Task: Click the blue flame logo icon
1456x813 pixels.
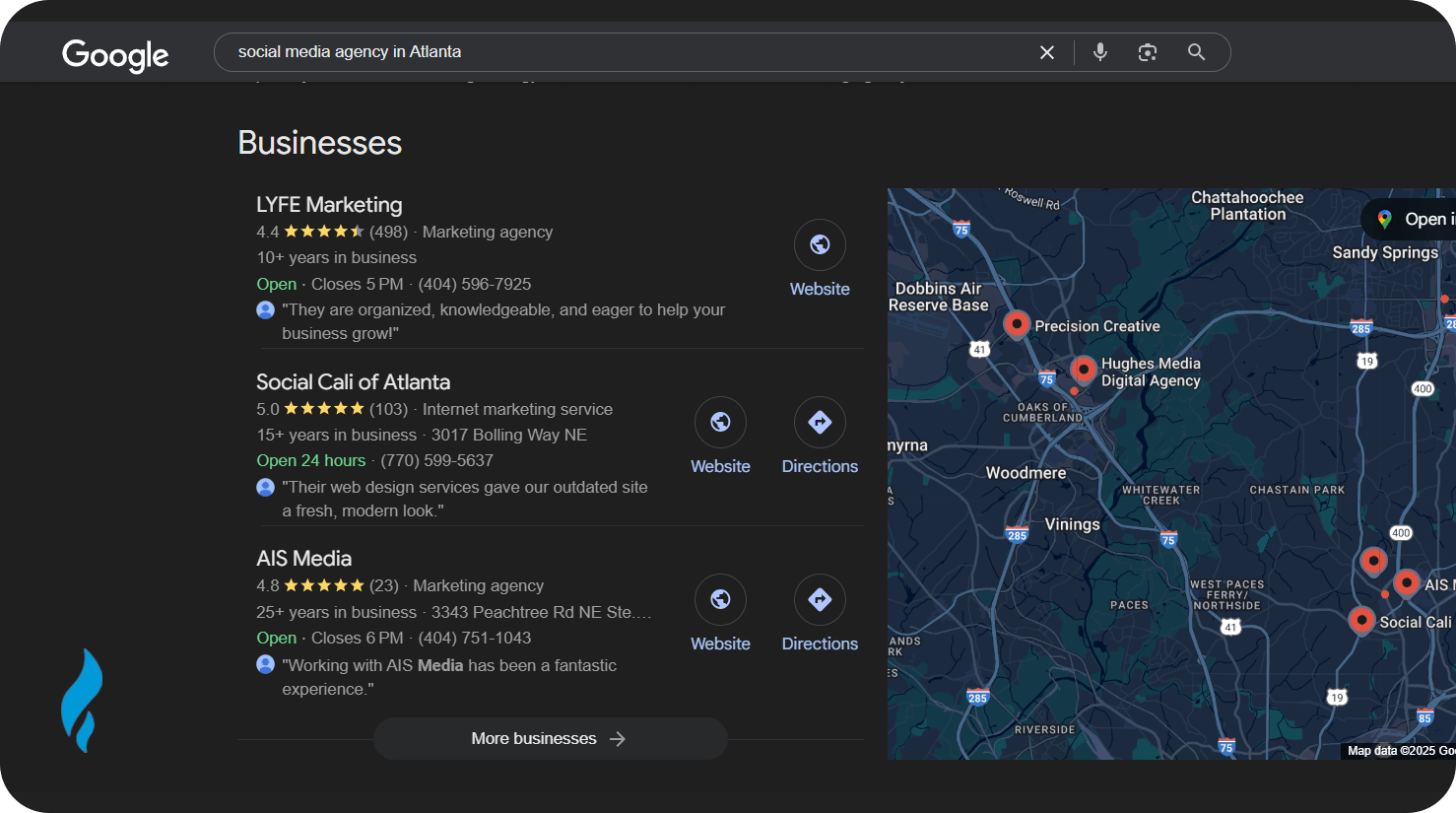Action: [83, 701]
